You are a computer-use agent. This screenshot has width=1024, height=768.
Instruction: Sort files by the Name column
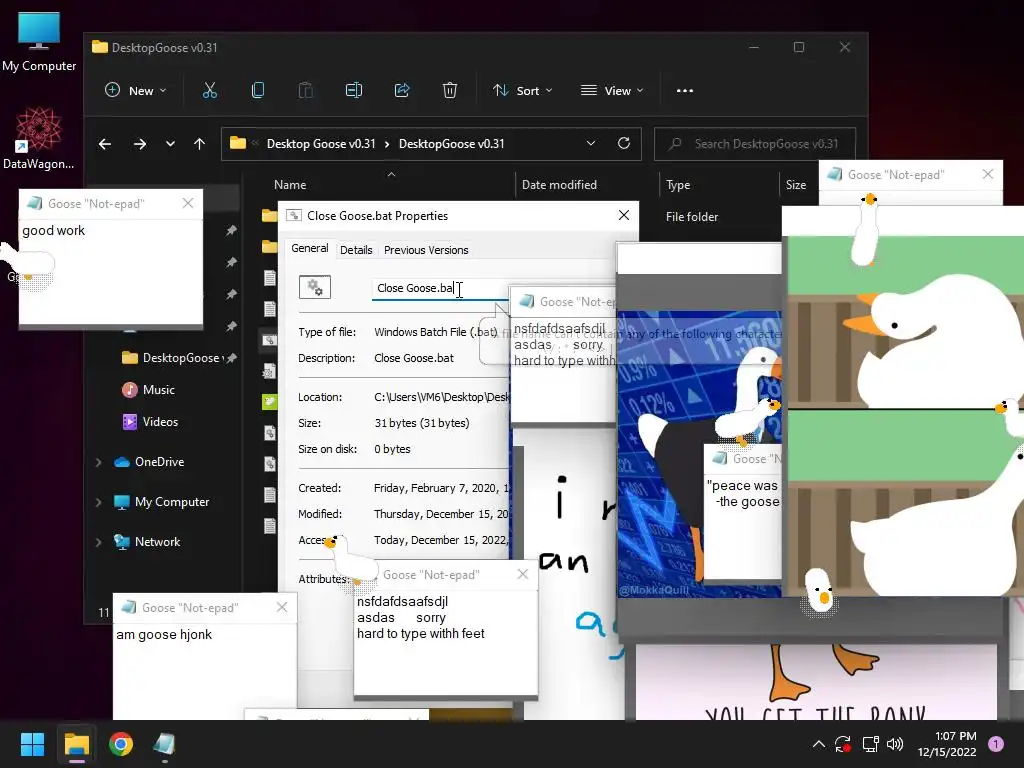point(290,185)
